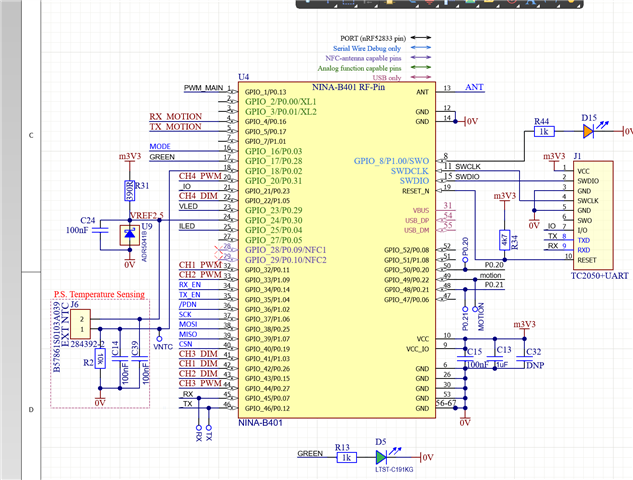This screenshot has width=633, height=480.
Task: Click the Serial Wire Debug only legend text
Action: (x=367, y=48)
